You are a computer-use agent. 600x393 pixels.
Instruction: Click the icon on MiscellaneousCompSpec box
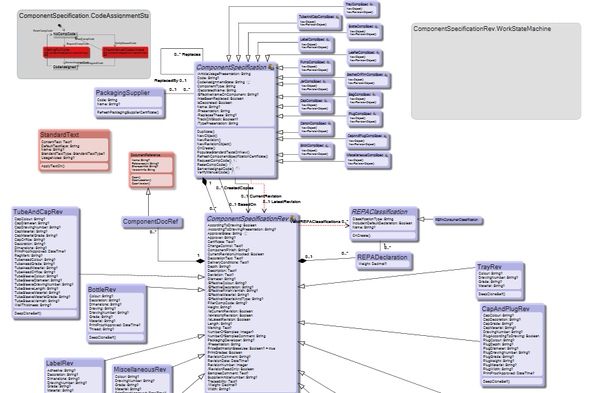pos(386,155)
